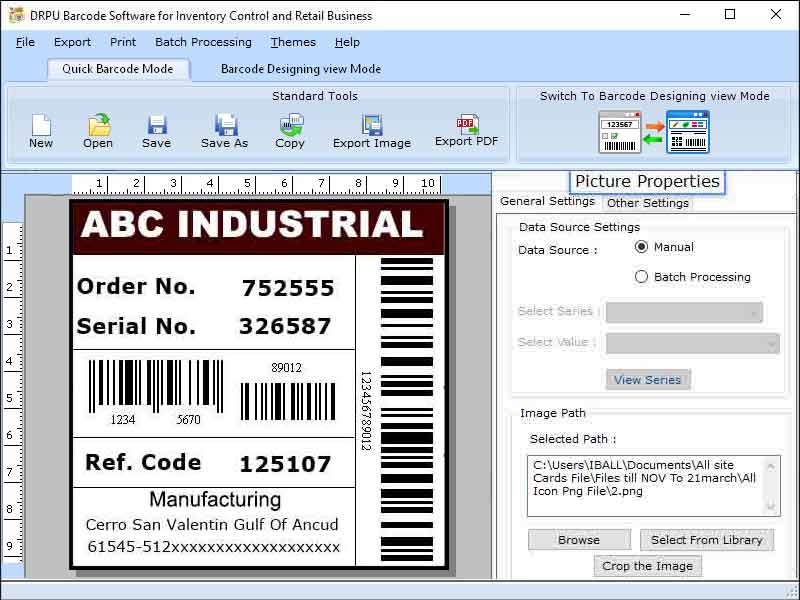800x600 pixels.
Task: Crop the Image with its button
Action: [650, 565]
